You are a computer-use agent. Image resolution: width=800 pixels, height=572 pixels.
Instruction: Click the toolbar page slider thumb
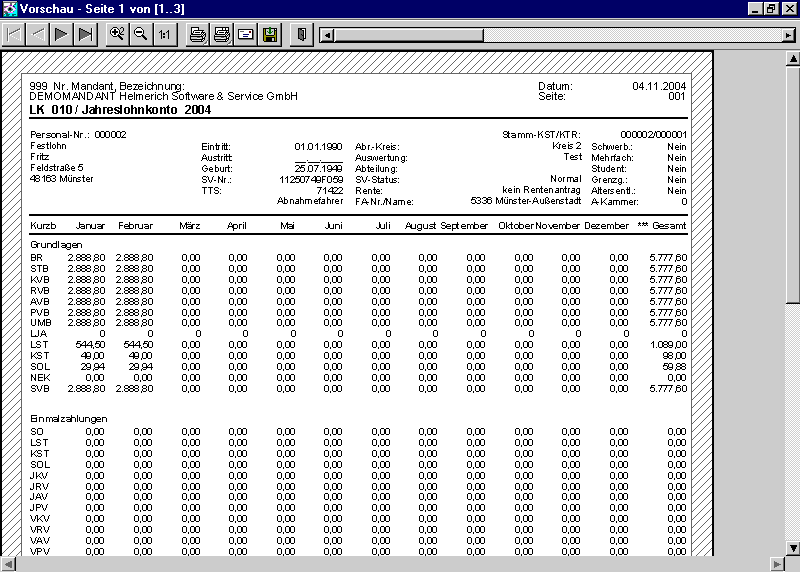(409, 35)
